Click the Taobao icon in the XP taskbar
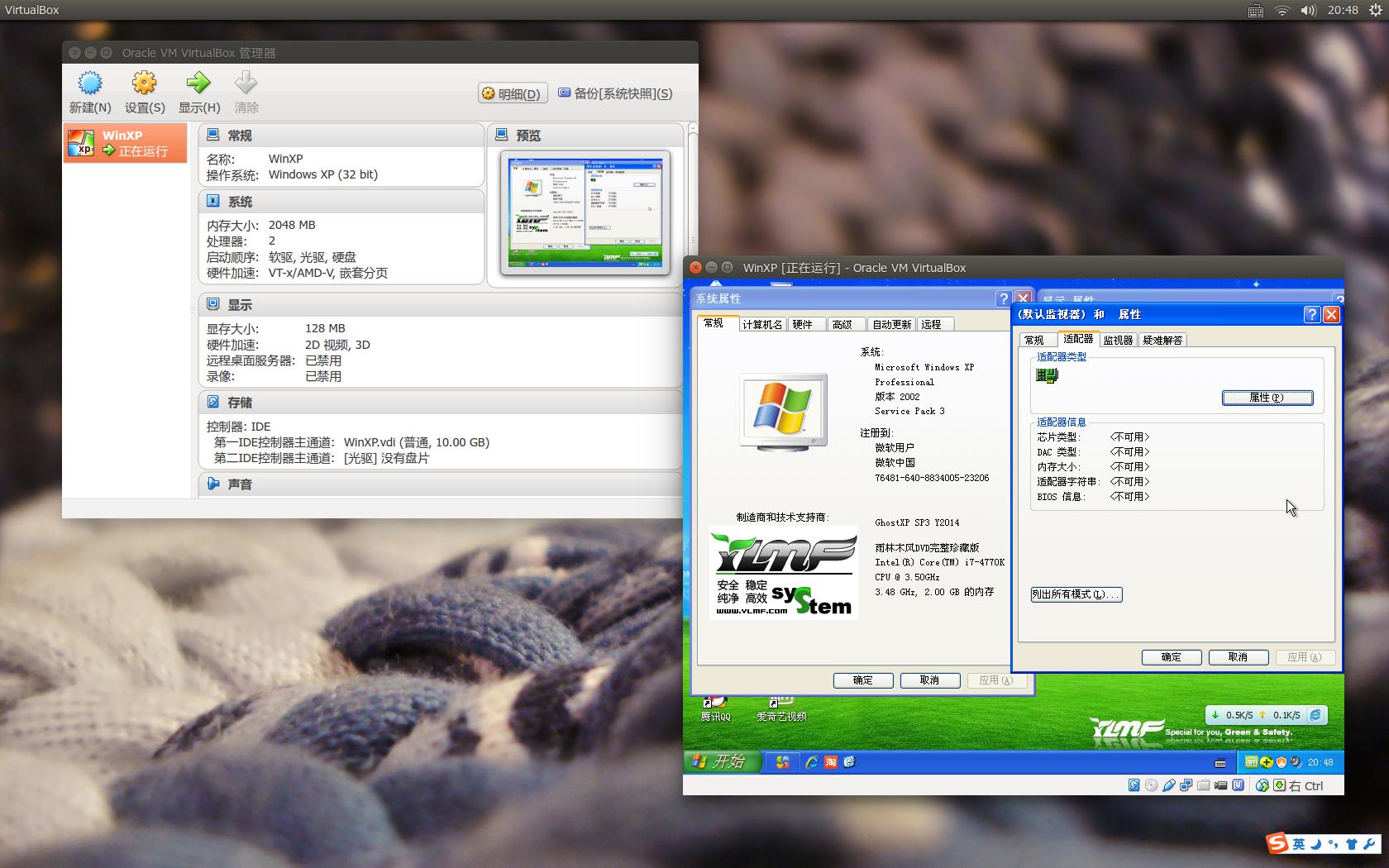The image size is (1389, 868). (830, 762)
